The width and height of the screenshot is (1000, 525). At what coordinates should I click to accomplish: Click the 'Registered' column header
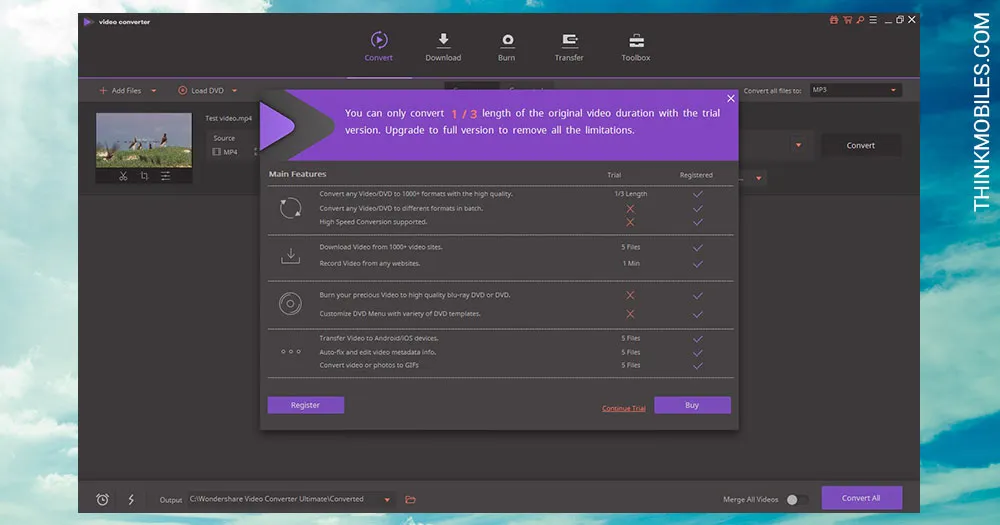click(x=696, y=175)
